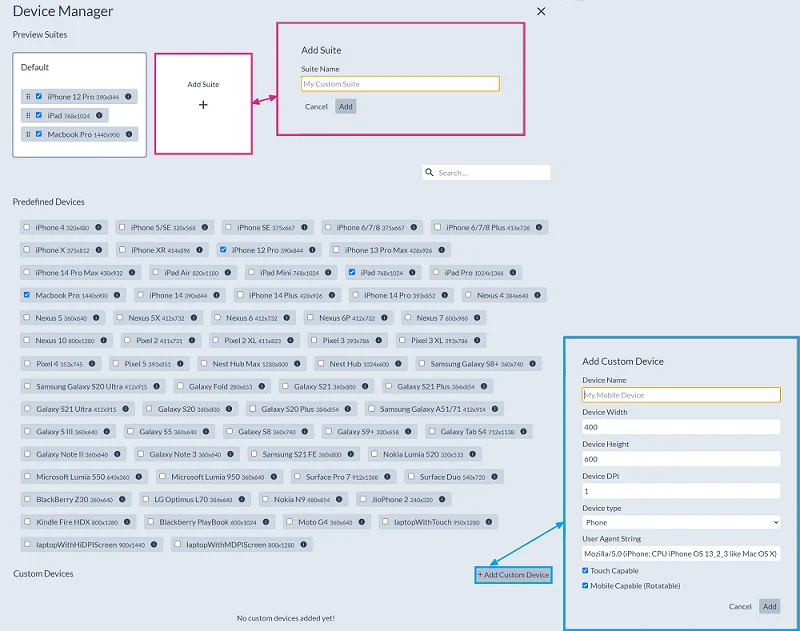Click 'No custom devices added yet!' text

[x=286, y=618]
